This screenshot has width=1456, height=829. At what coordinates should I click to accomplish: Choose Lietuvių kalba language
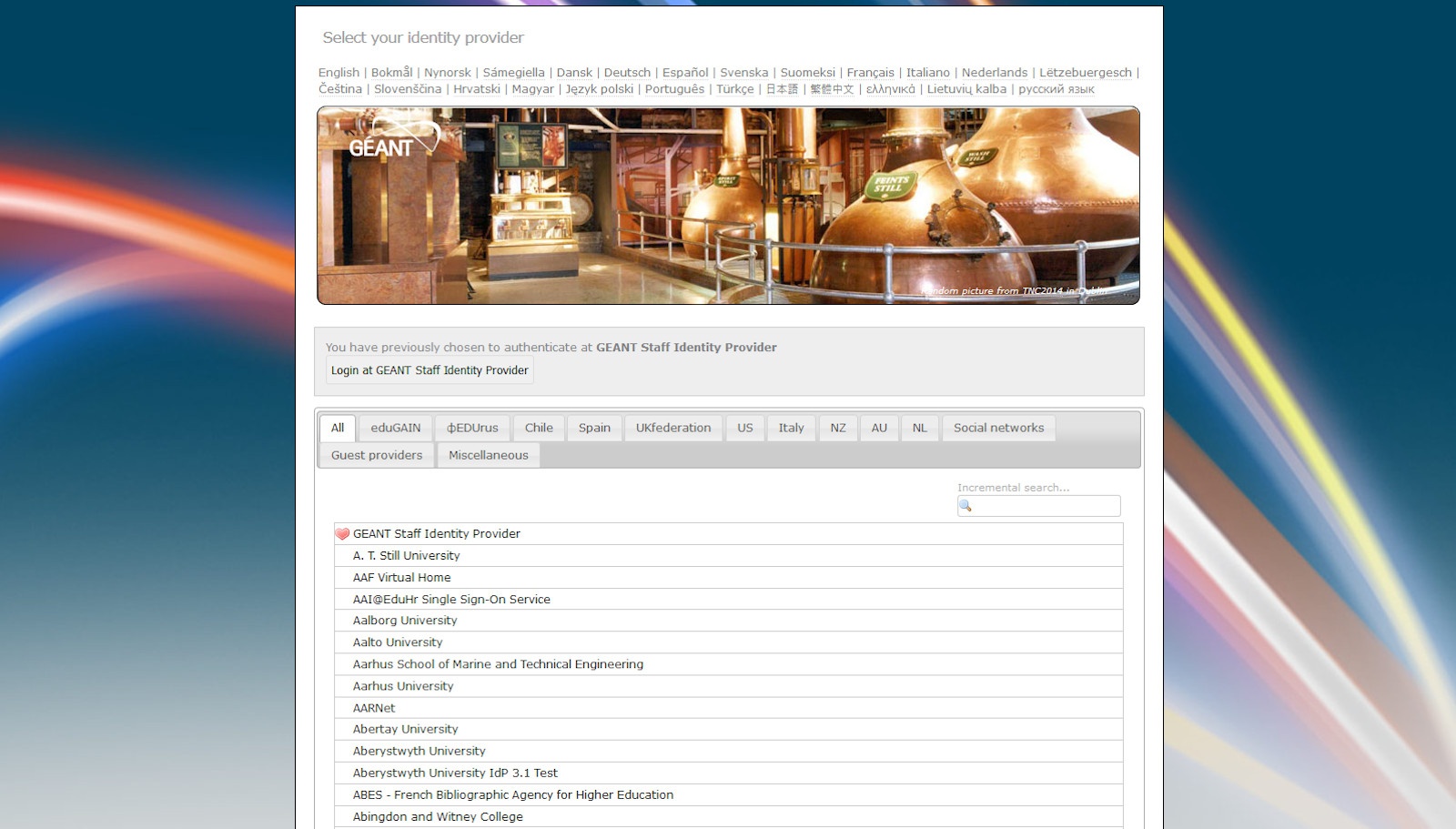(966, 89)
